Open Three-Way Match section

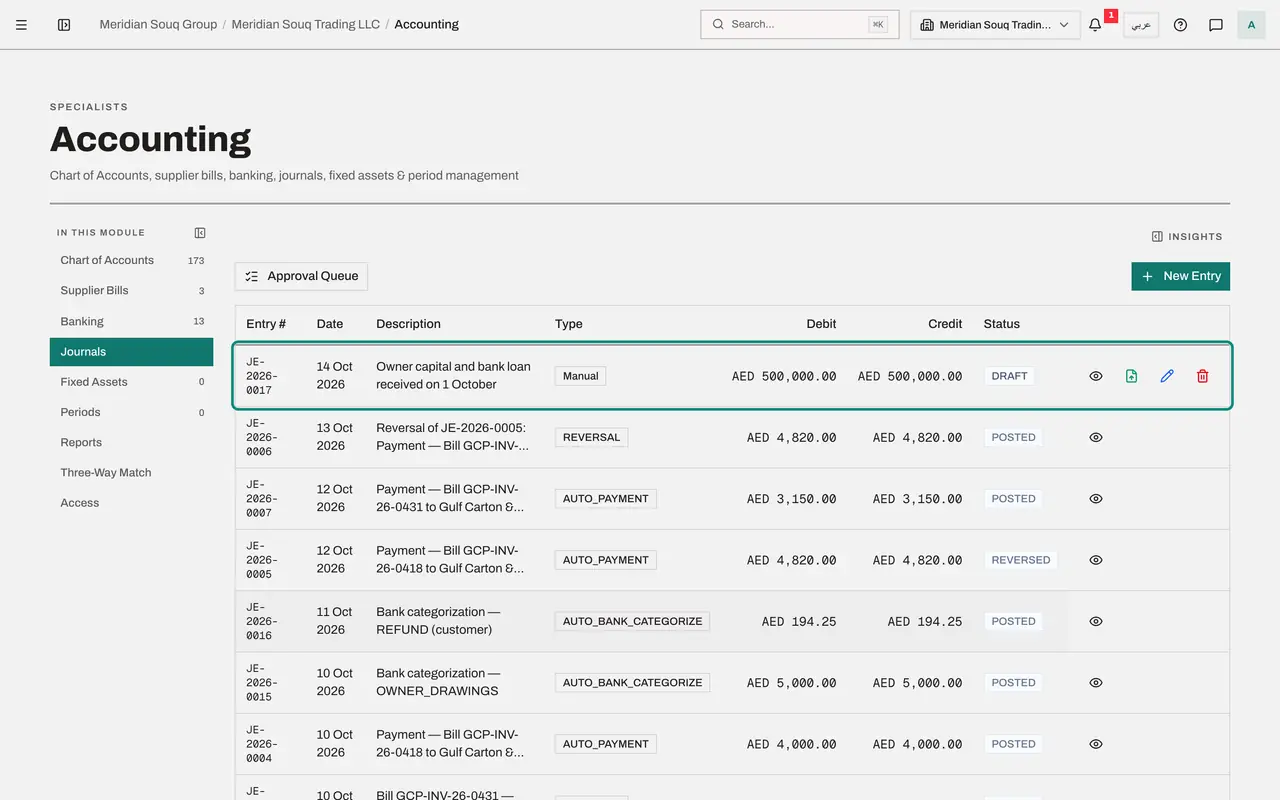click(x=131, y=473)
